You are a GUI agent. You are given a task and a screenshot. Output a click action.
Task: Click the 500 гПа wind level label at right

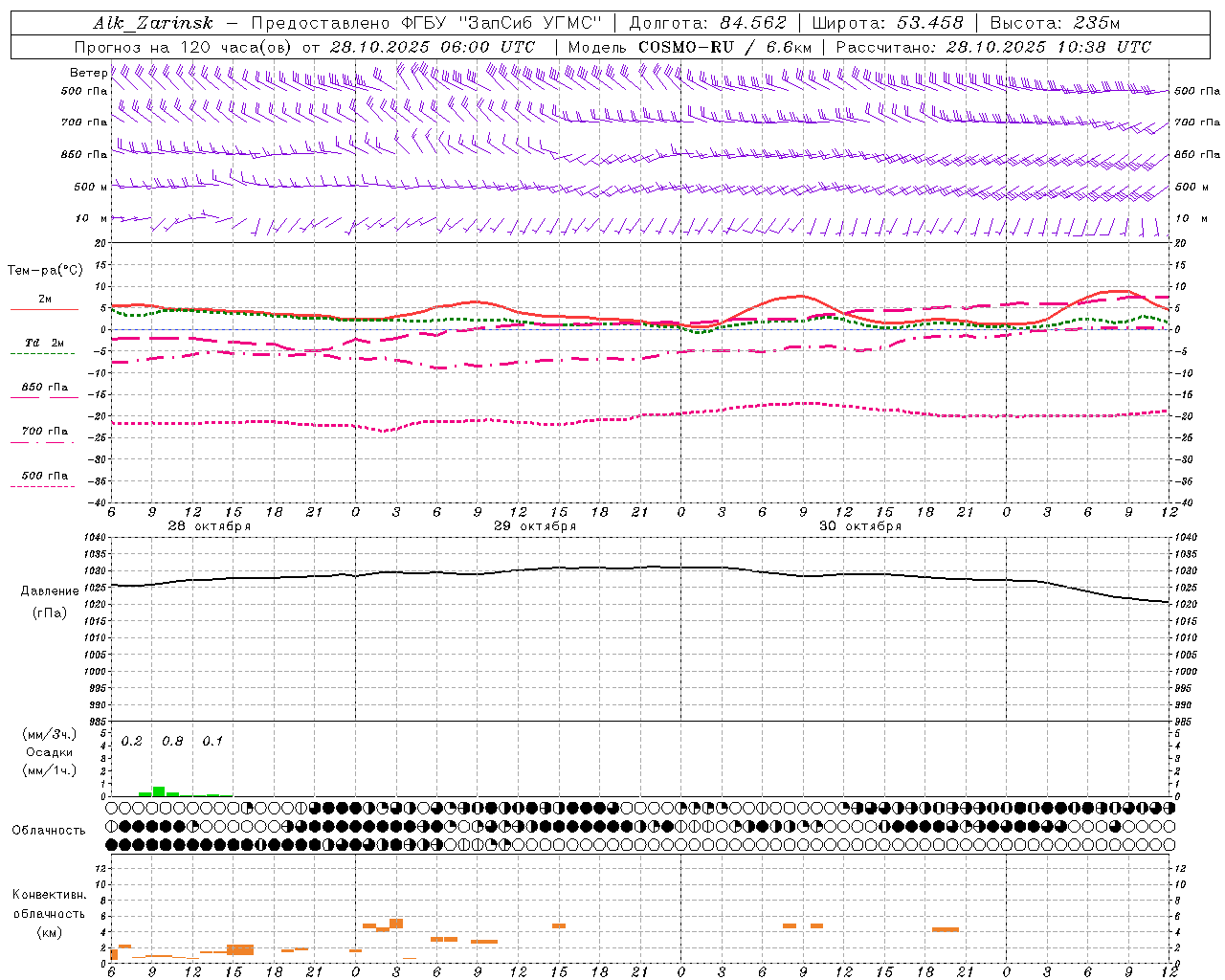1198,91
